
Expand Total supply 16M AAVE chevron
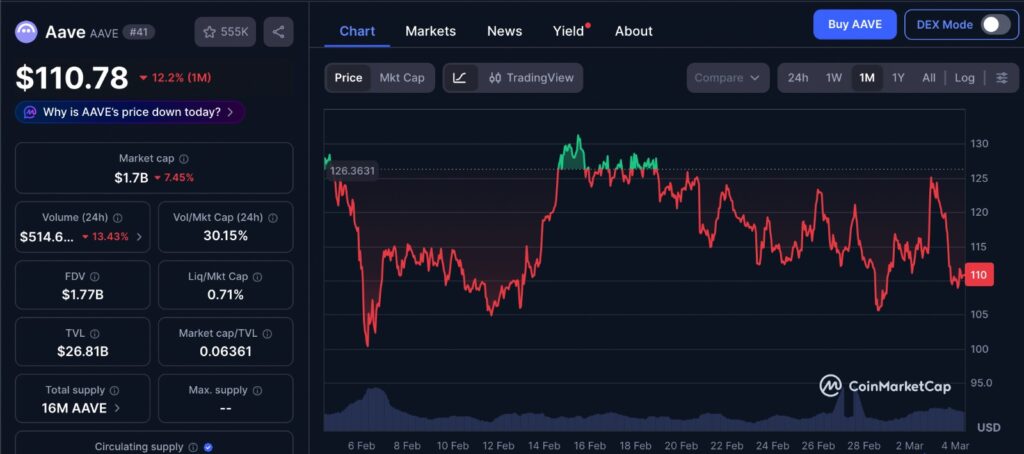[x=117, y=408]
